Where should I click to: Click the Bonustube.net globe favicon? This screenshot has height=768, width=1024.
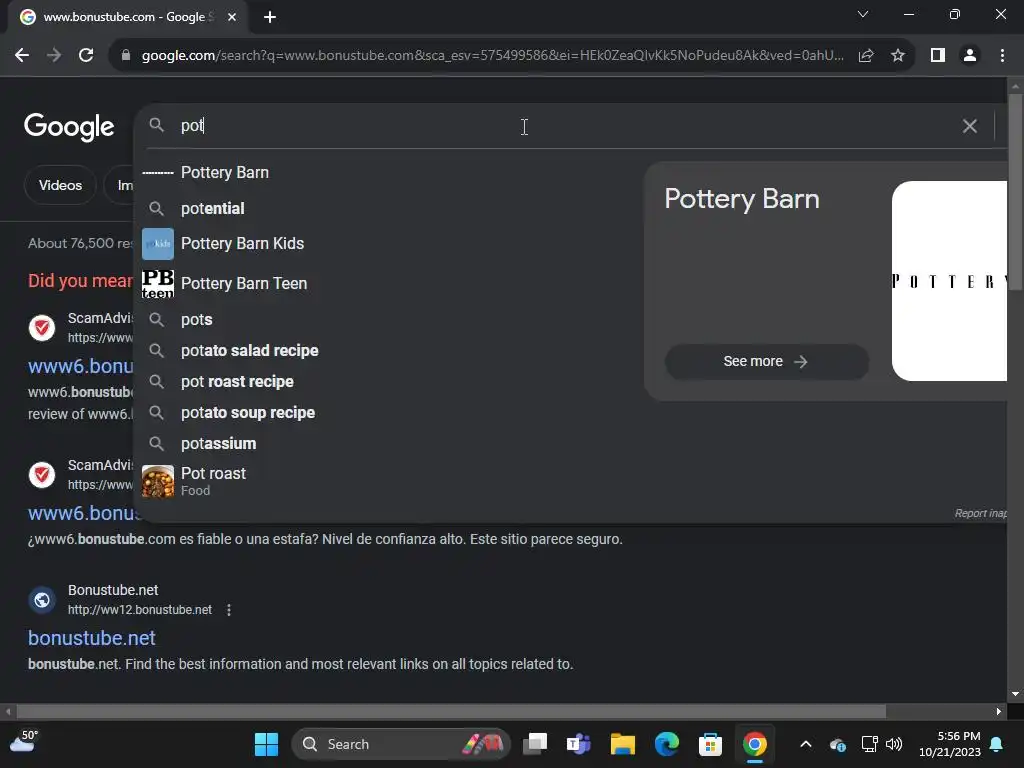[42, 600]
